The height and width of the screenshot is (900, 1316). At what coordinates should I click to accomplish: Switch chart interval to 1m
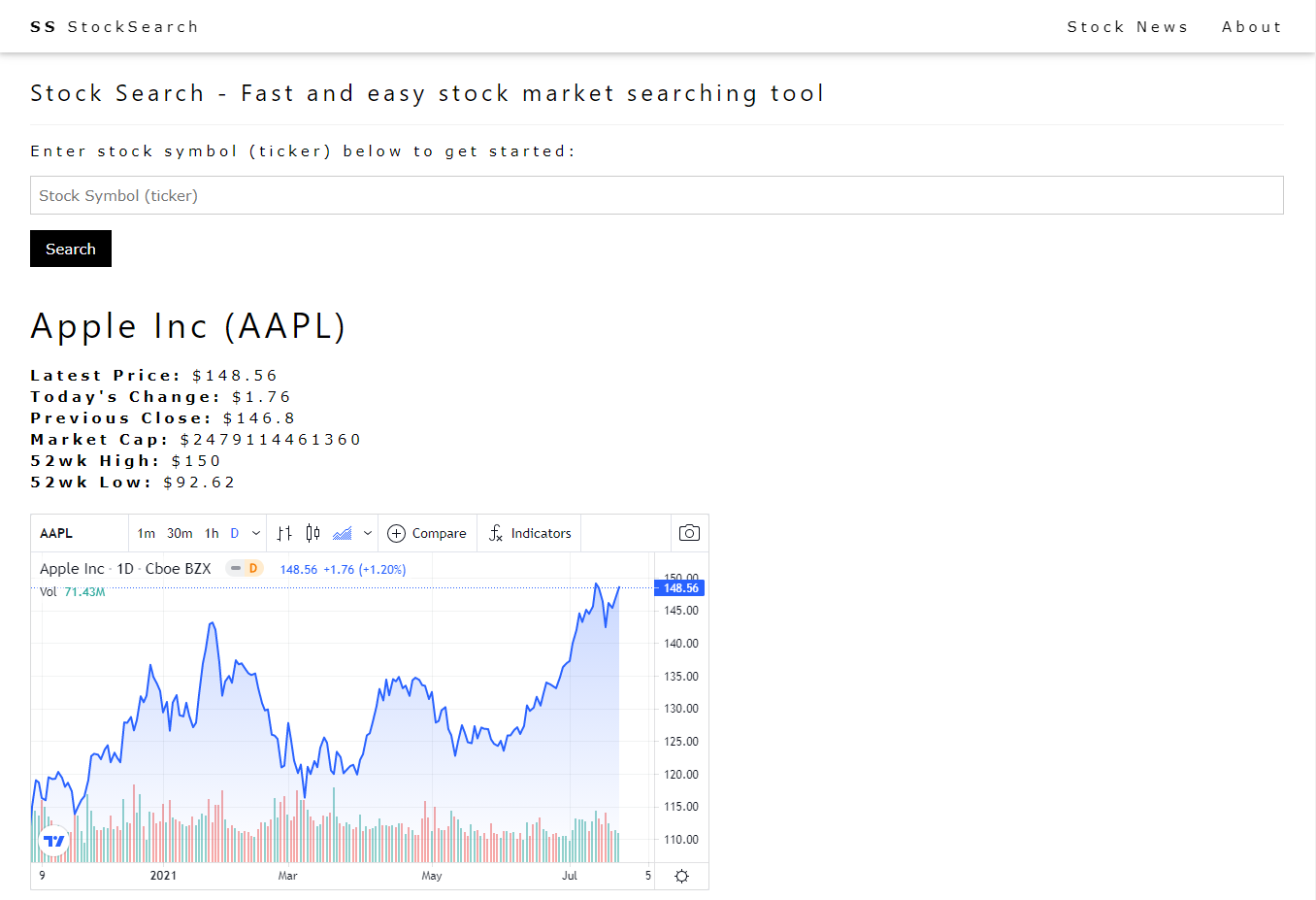pyautogui.click(x=146, y=533)
